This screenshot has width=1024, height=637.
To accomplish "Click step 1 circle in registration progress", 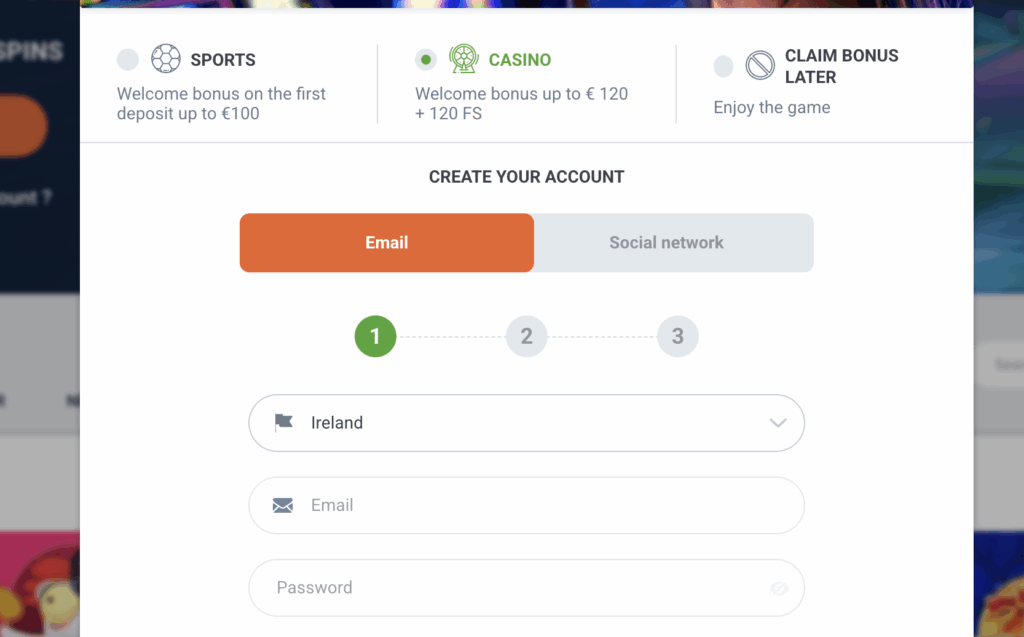I will tap(375, 336).
